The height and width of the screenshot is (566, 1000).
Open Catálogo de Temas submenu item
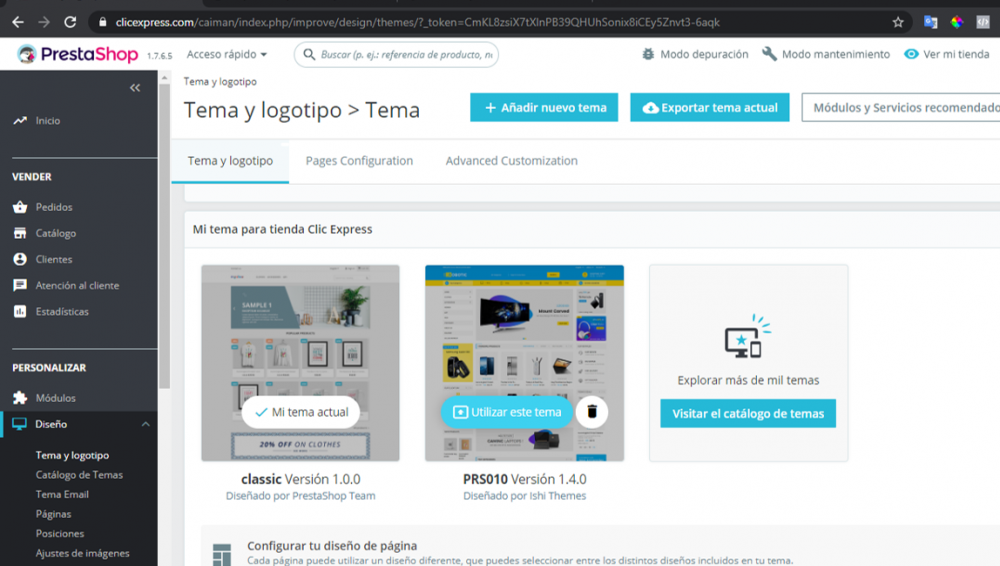pyautogui.click(x=79, y=475)
